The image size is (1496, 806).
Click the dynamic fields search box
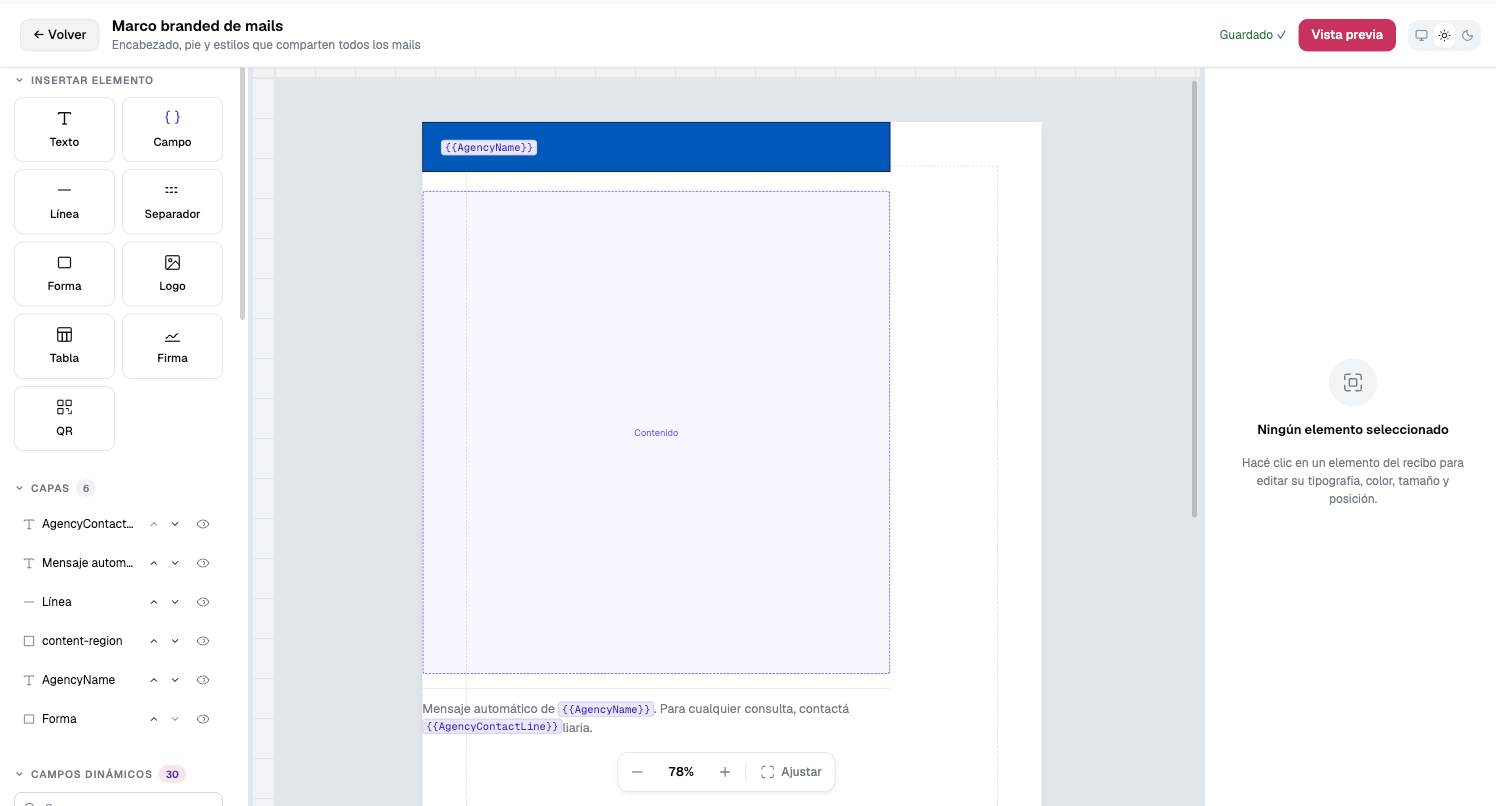(118, 799)
